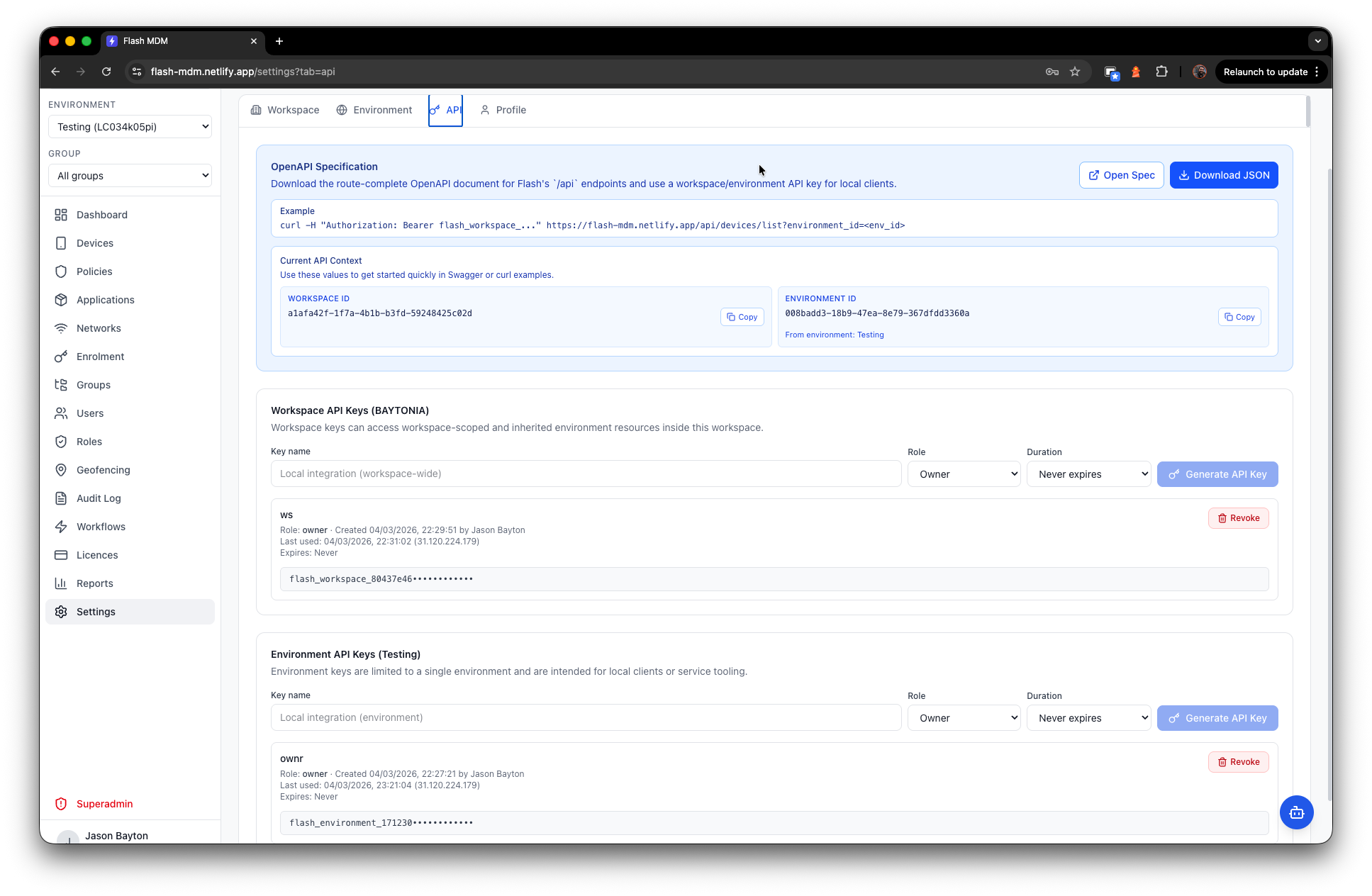
Task: Open the Audit Log icon
Action: [61, 498]
